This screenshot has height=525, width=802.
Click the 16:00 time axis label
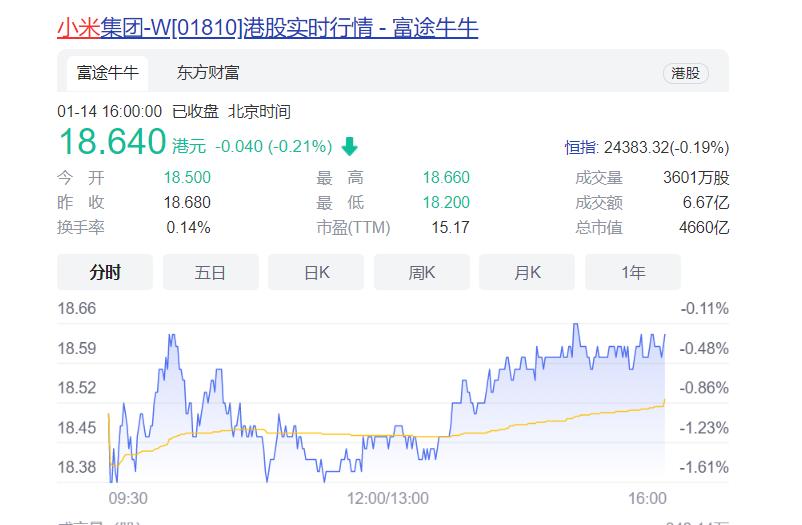pyautogui.click(x=647, y=498)
